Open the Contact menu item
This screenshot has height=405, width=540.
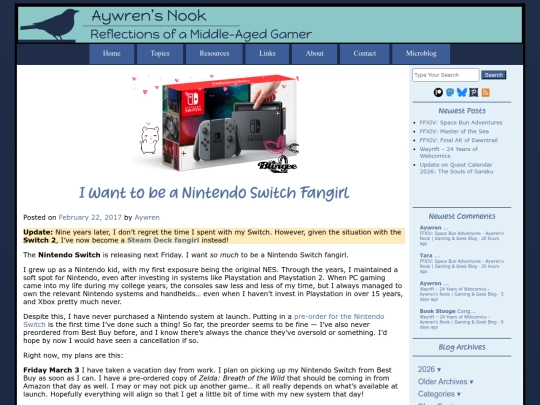365,54
